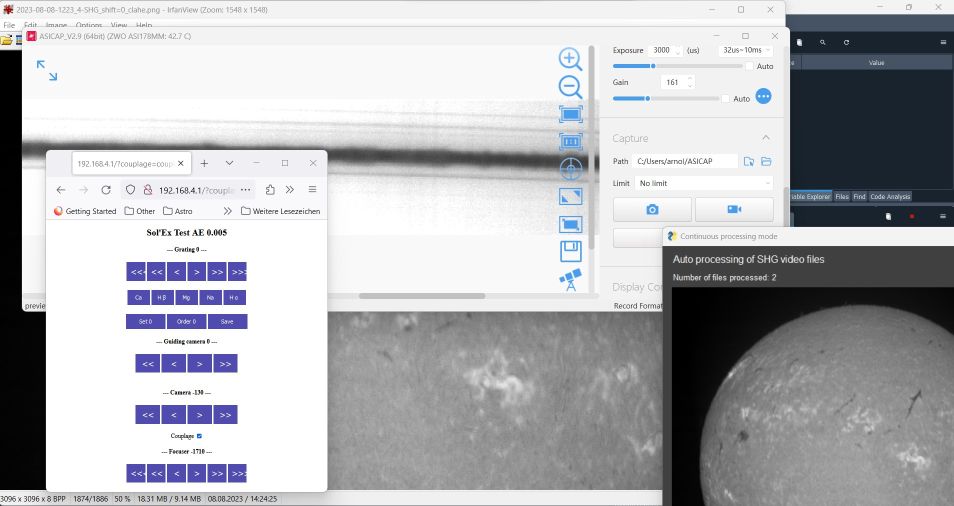This screenshot has width=954, height=506.
Task: Click the region-of-interest crop icon in ASICAP
Action: [x=571, y=224]
